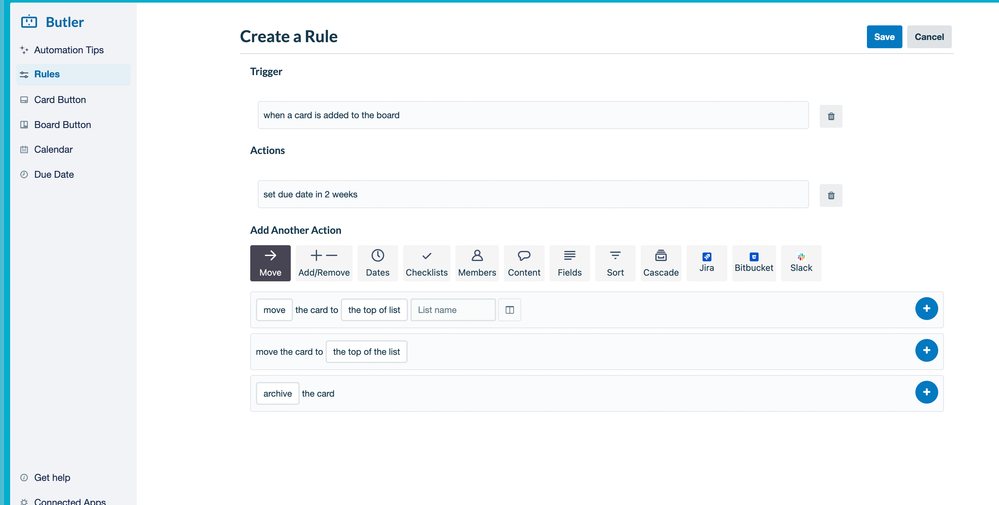
Task: Open Connected Apps in sidebar
Action: (70, 501)
